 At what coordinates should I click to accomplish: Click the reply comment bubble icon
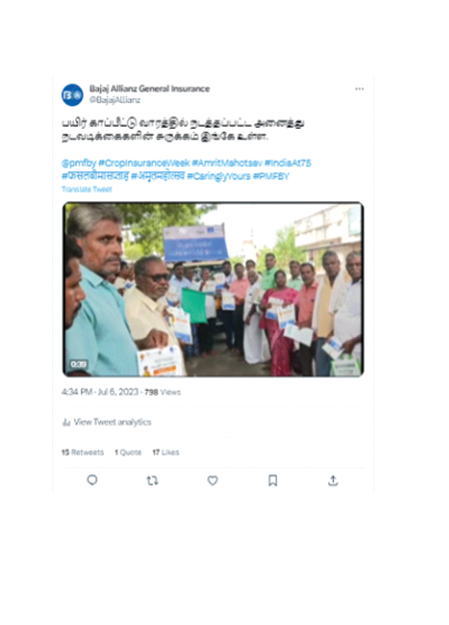click(92, 480)
